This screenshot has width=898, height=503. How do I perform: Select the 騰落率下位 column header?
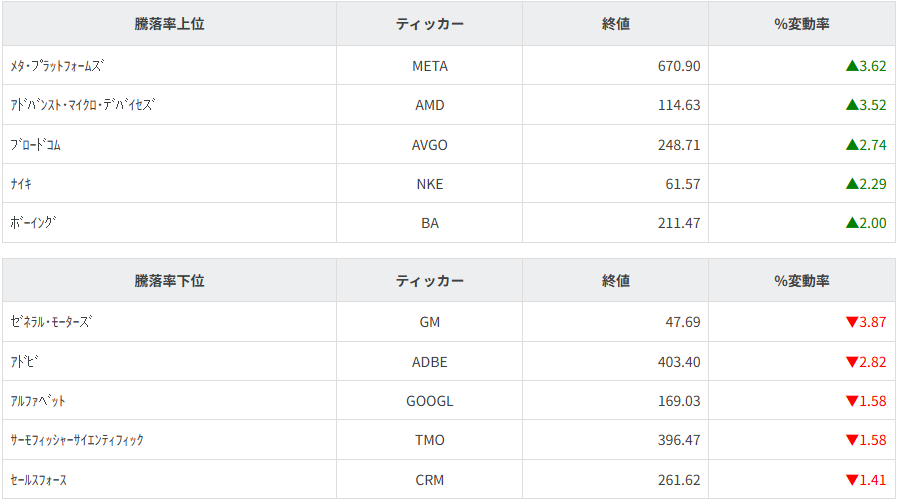[x=169, y=281]
